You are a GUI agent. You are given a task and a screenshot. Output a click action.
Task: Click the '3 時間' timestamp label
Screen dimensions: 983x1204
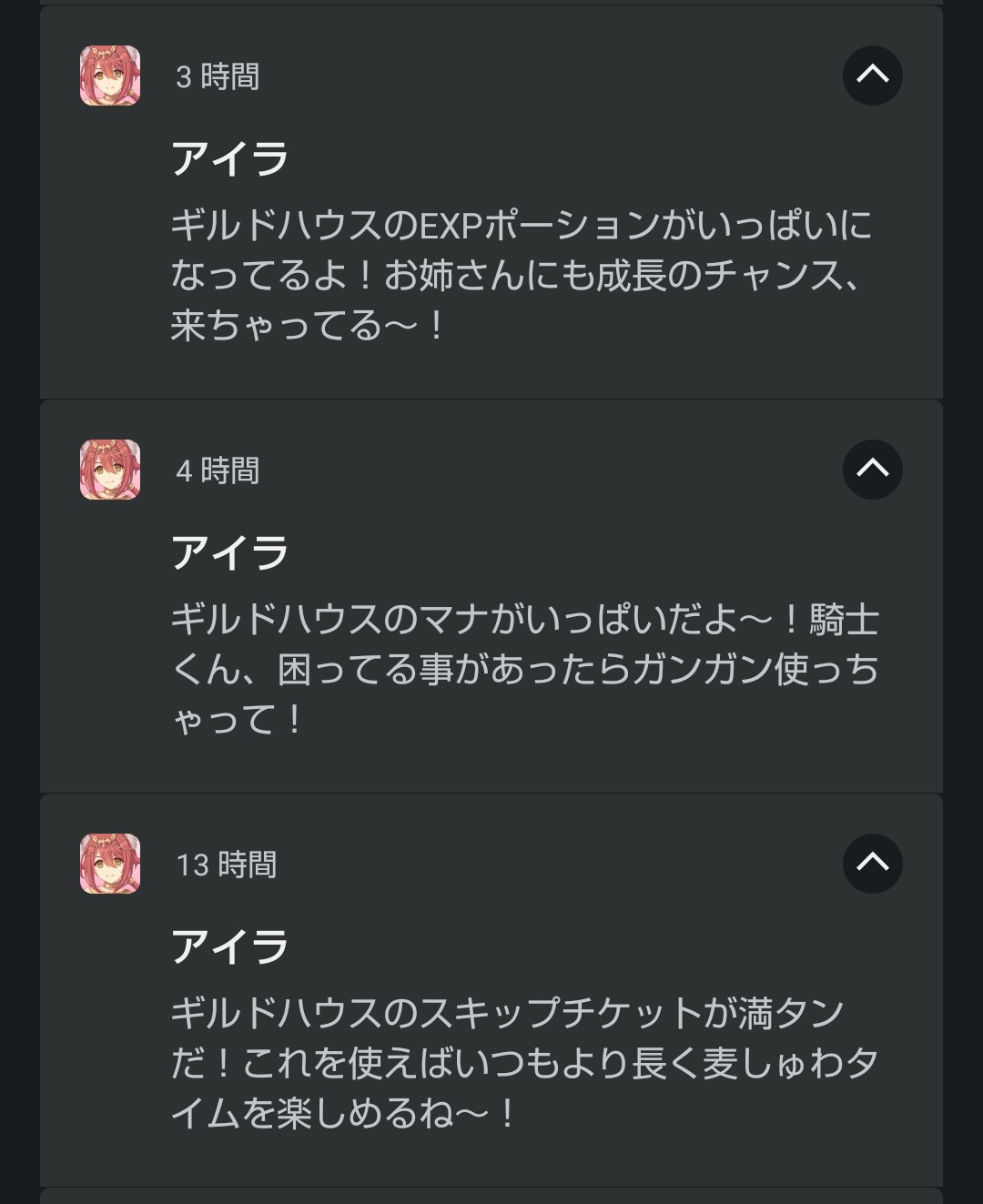point(218,77)
